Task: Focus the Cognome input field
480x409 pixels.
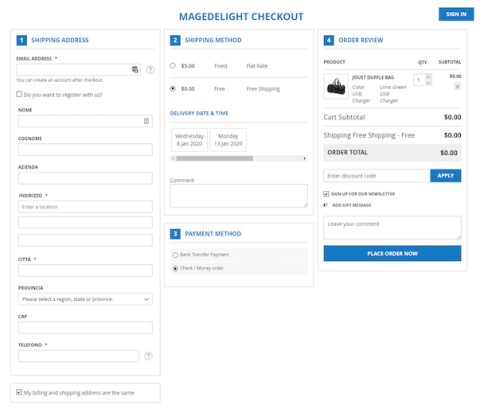Action: (x=85, y=150)
